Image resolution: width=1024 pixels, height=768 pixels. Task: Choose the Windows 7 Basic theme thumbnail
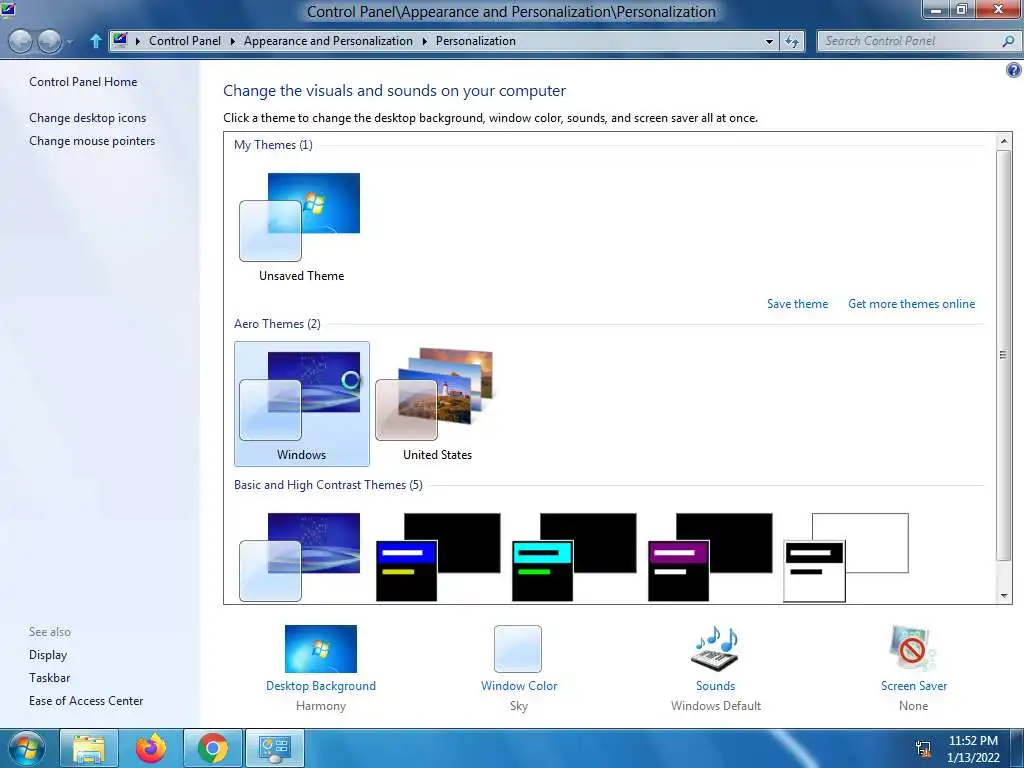coord(300,557)
